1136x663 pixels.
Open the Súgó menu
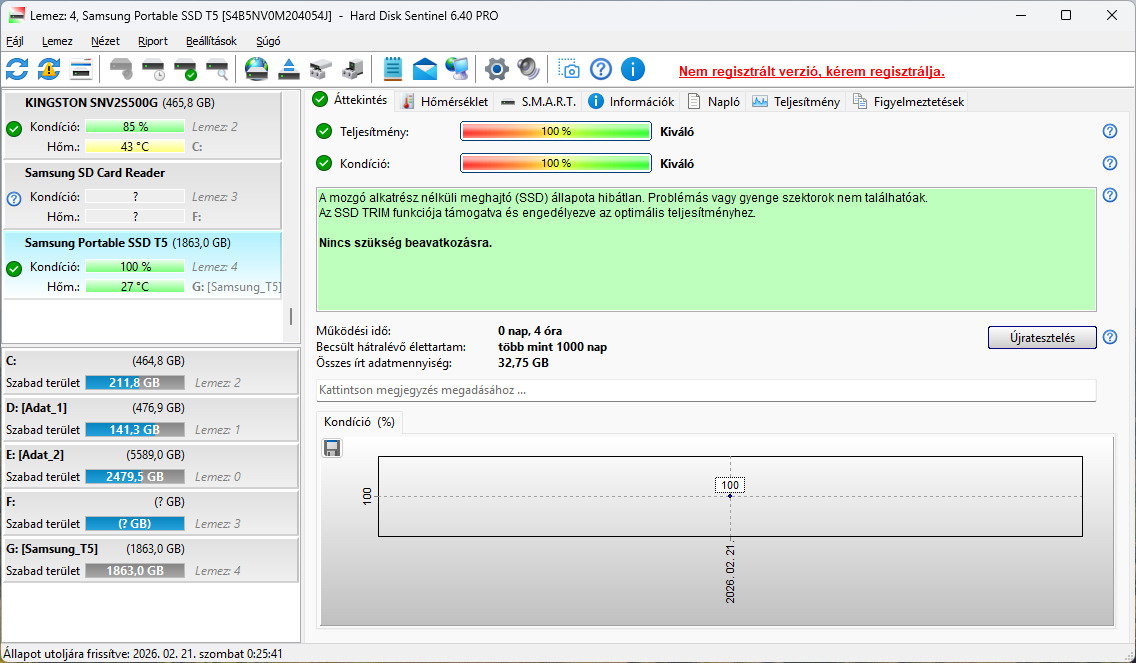click(x=268, y=41)
